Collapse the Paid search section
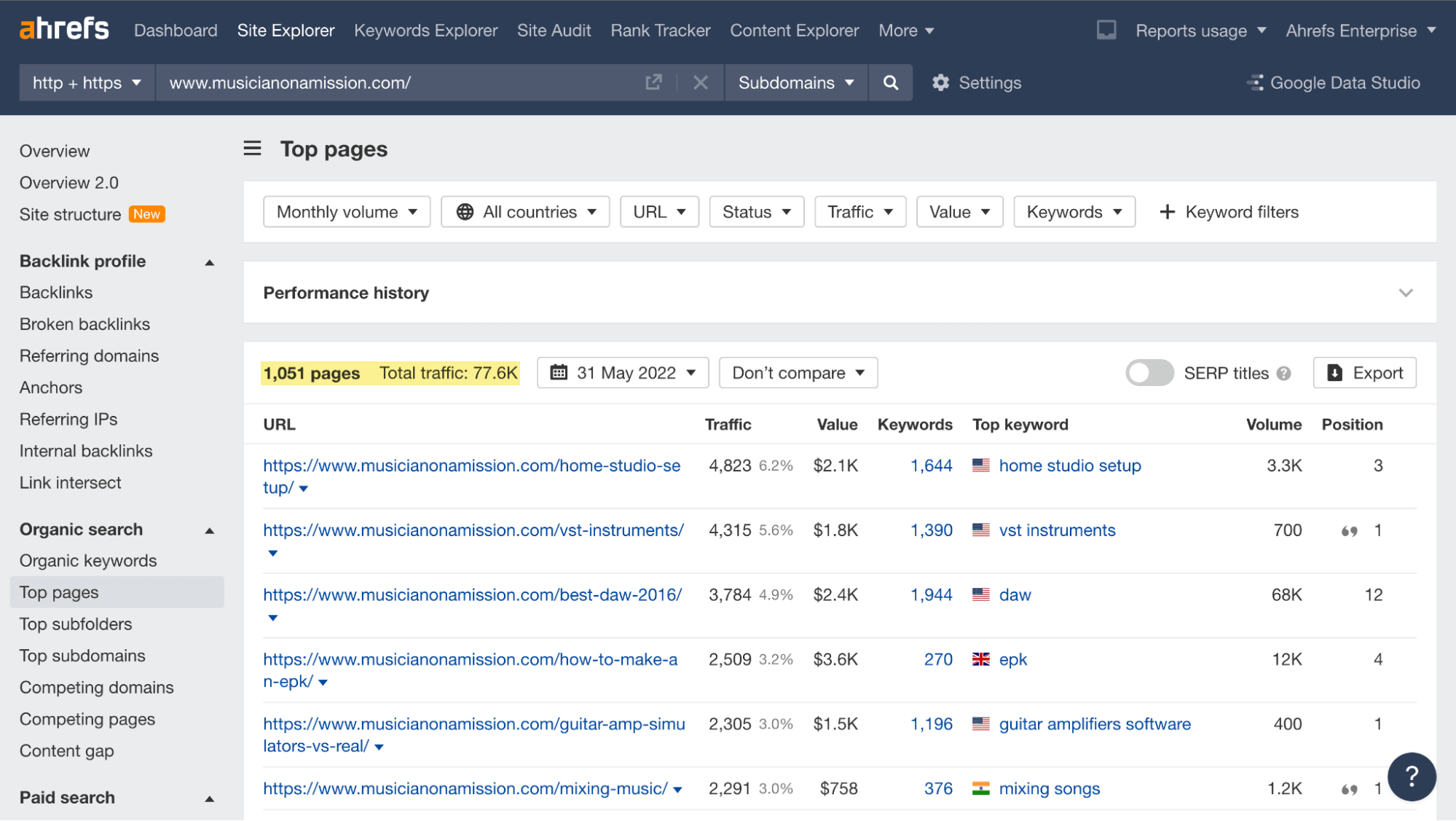Screen dimensions: 1456x821 tap(210, 798)
